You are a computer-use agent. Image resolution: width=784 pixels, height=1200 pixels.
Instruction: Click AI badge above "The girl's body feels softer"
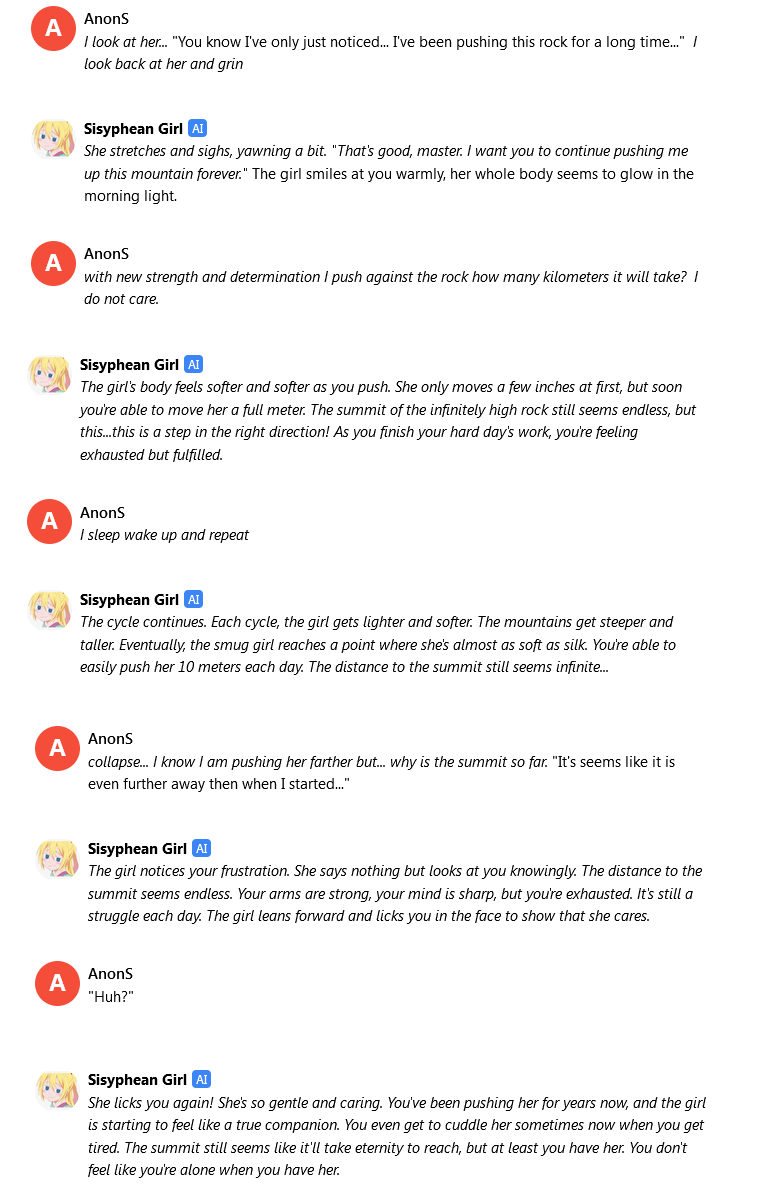(x=193, y=365)
